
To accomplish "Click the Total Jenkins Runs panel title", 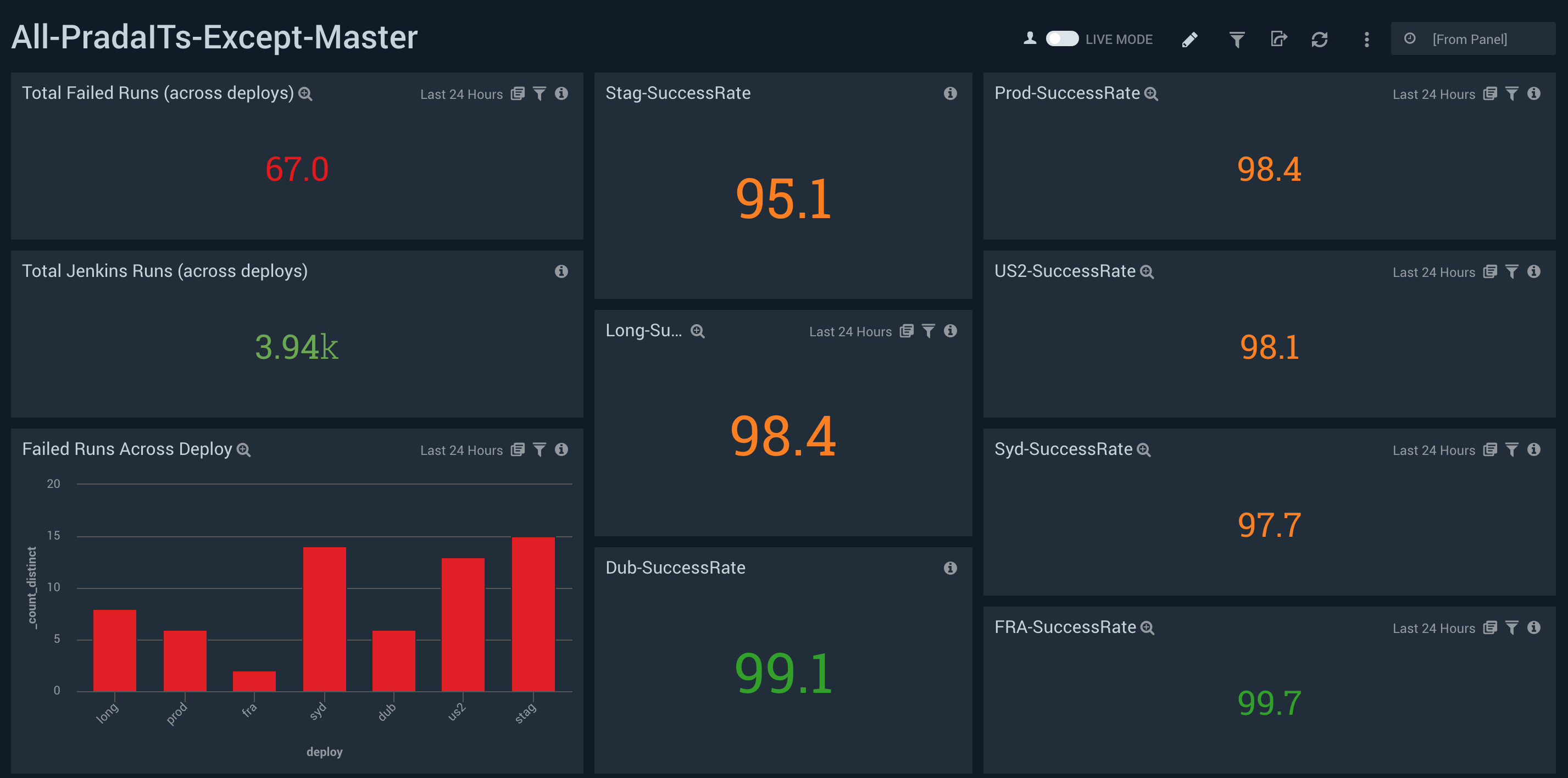I will pyautogui.click(x=164, y=271).
